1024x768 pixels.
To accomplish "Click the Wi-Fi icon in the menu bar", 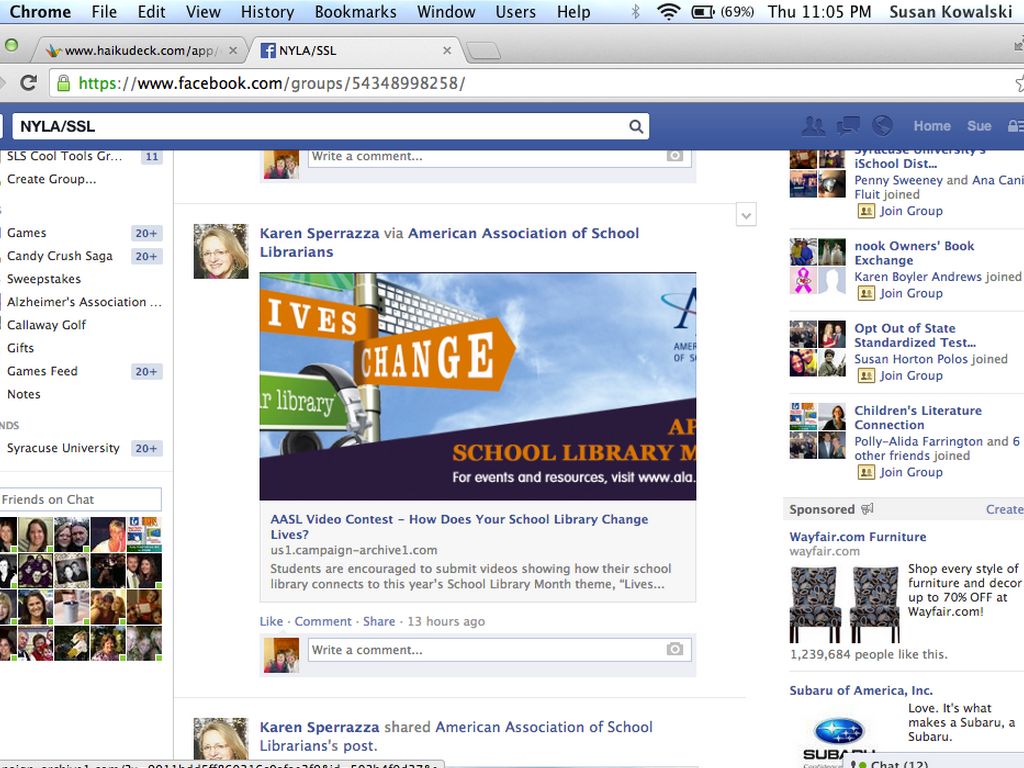I will click(668, 12).
